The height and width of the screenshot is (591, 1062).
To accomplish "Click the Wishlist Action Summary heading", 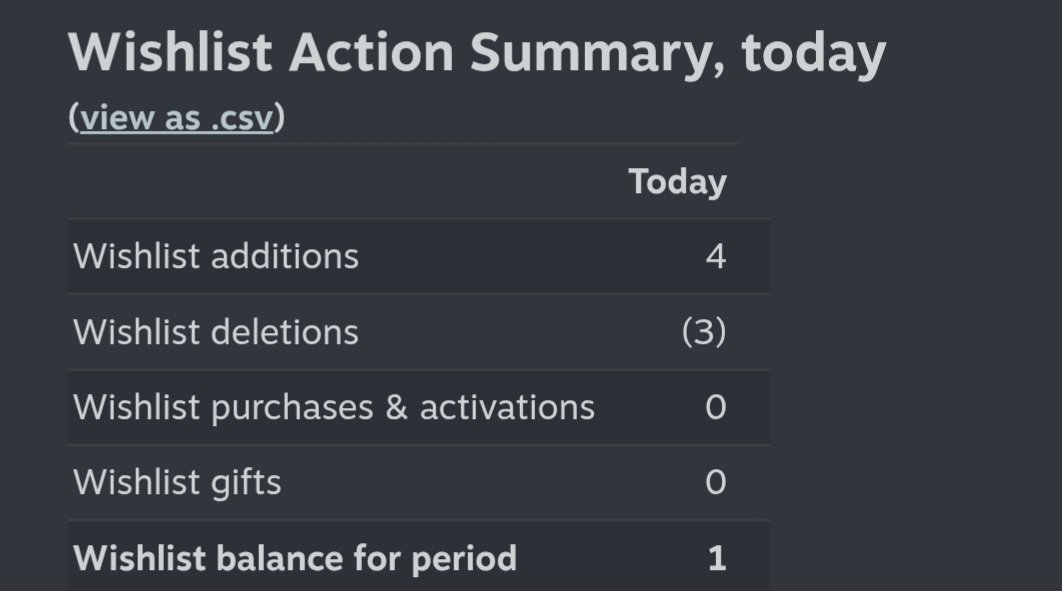I will coord(477,53).
